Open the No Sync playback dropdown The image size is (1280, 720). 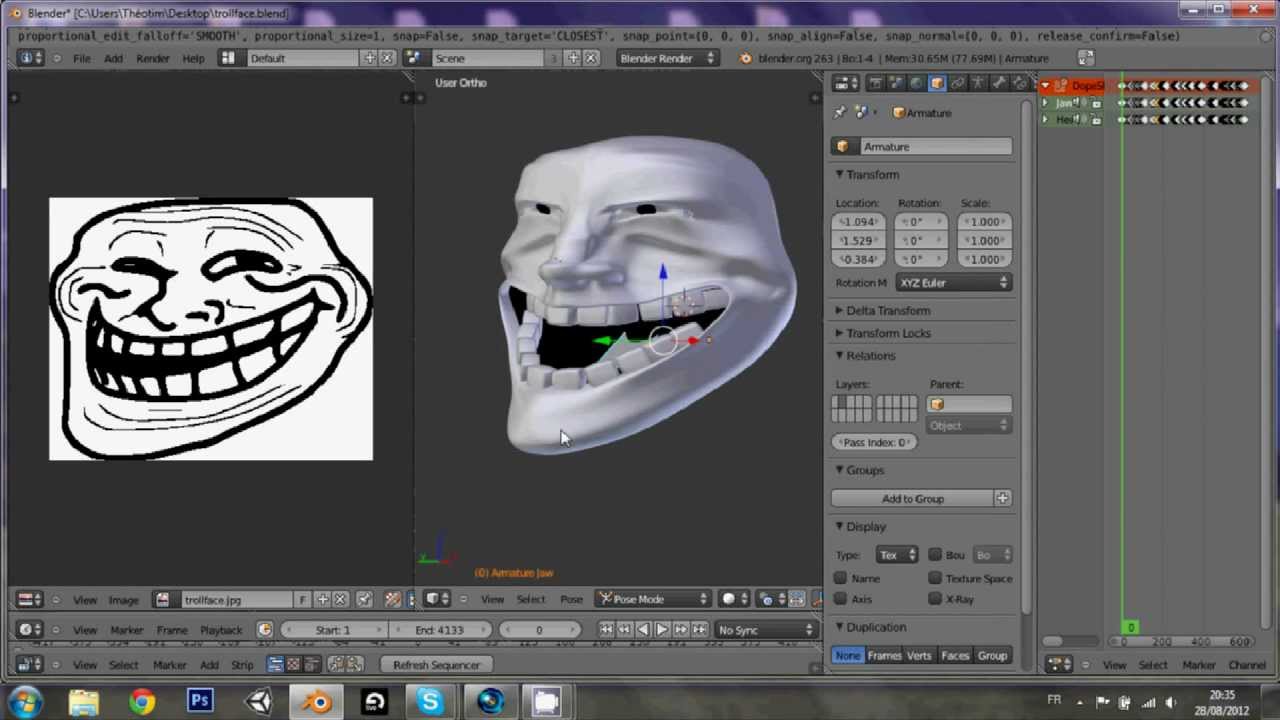[766, 630]
